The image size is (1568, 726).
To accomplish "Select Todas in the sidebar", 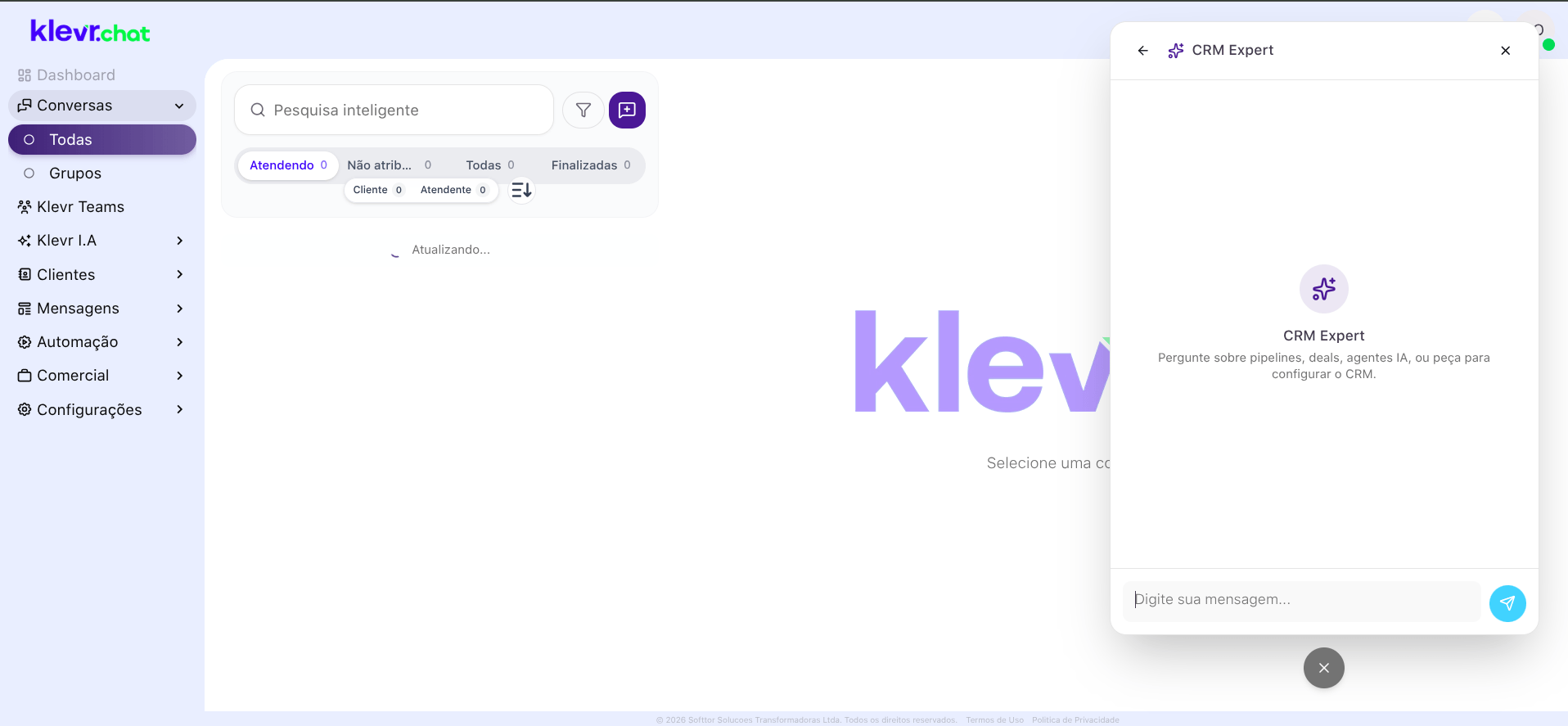I will point(102,139).
